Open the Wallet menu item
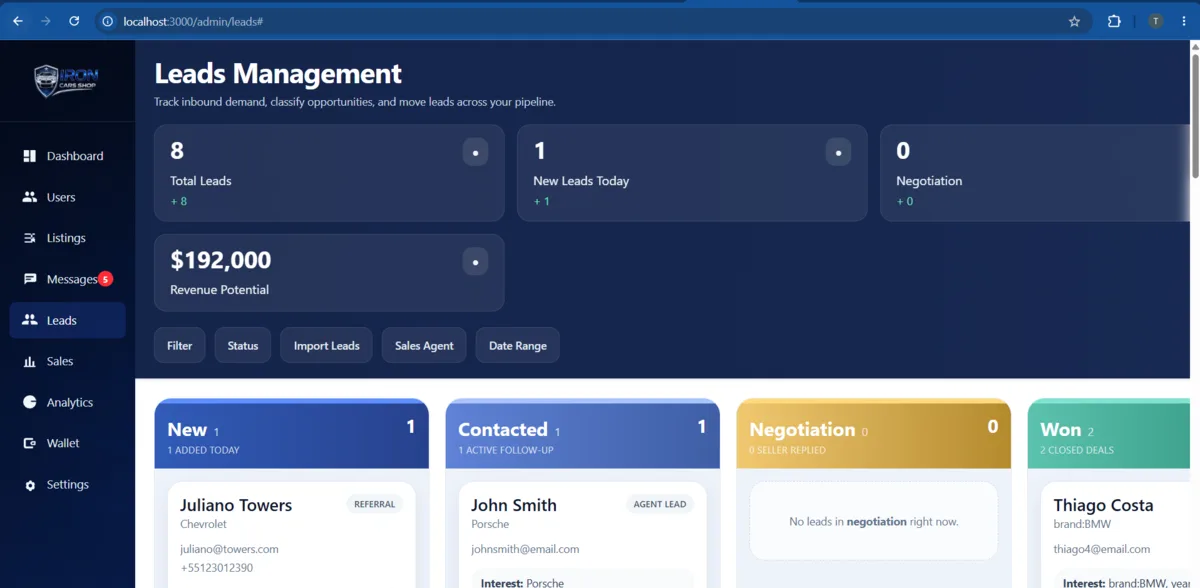The image size is (1200, 588). click(67, 443)
